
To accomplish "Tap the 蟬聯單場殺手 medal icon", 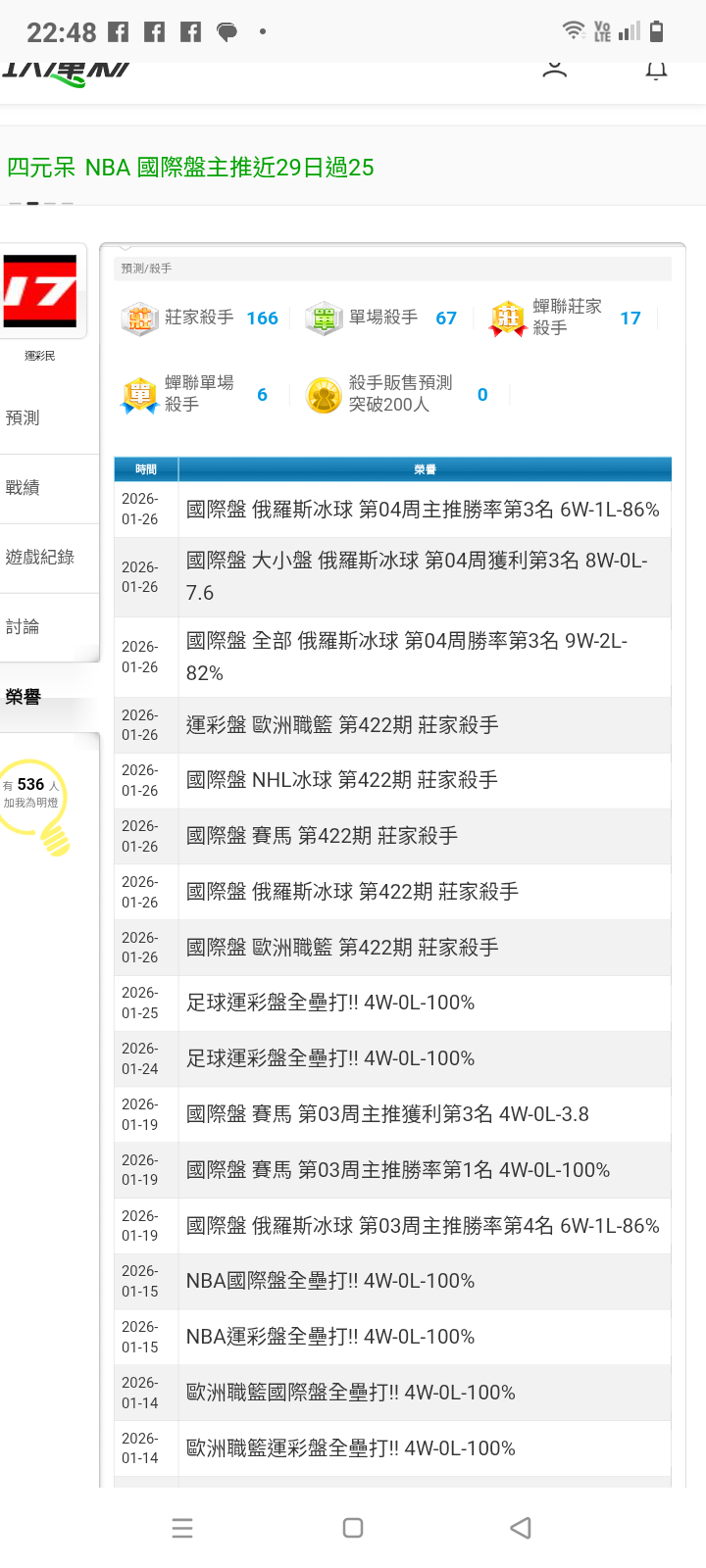I will tap(139, 395).
